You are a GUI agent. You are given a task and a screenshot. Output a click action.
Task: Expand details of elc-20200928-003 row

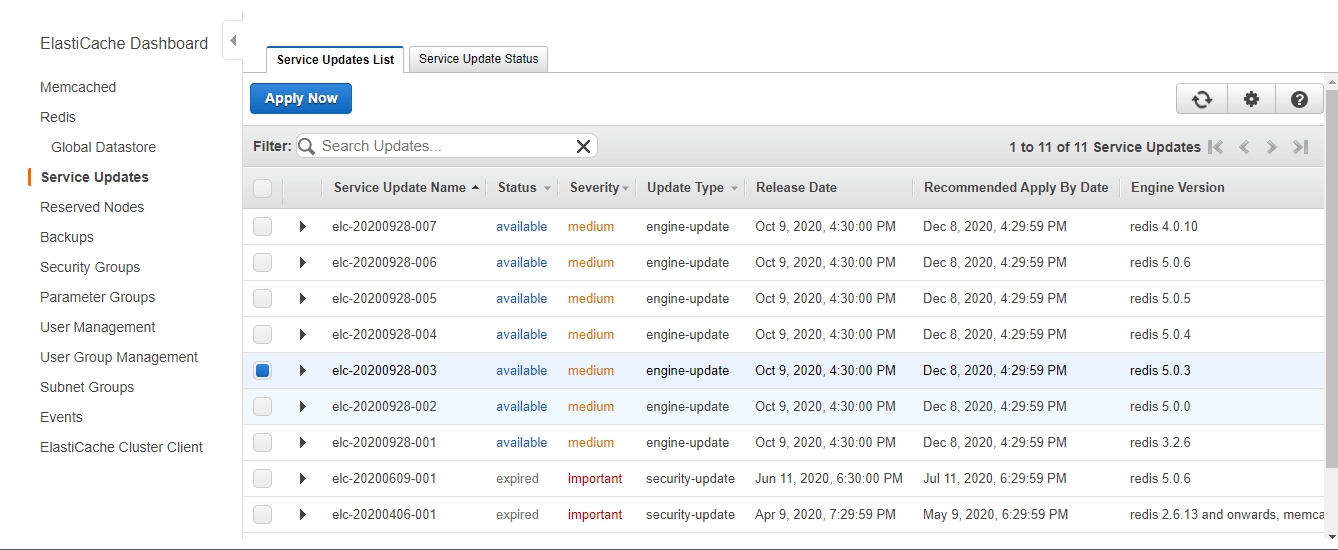tap(302, 371)
